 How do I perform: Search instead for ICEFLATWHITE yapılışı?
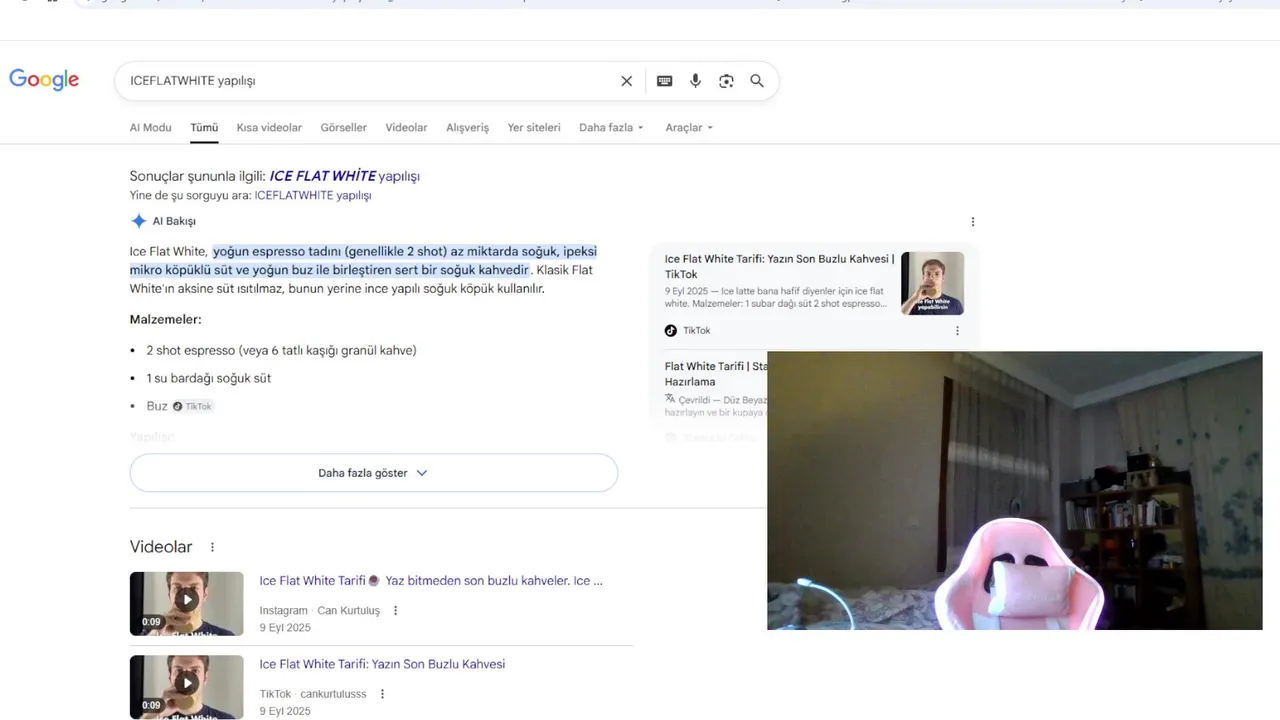(313, 196)
